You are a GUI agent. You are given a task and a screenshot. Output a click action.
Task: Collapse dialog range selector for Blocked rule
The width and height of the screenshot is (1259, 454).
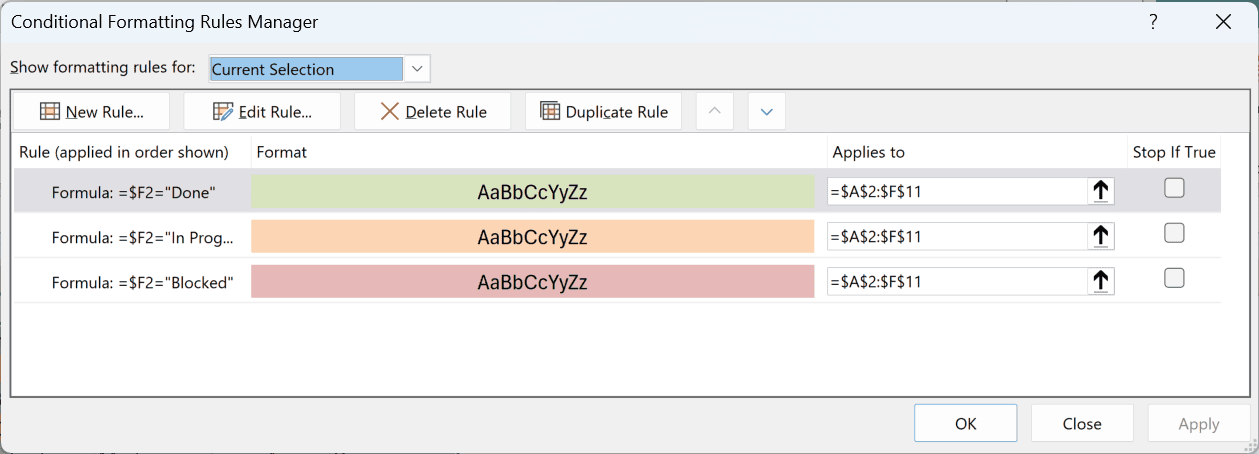[1101, 282]
